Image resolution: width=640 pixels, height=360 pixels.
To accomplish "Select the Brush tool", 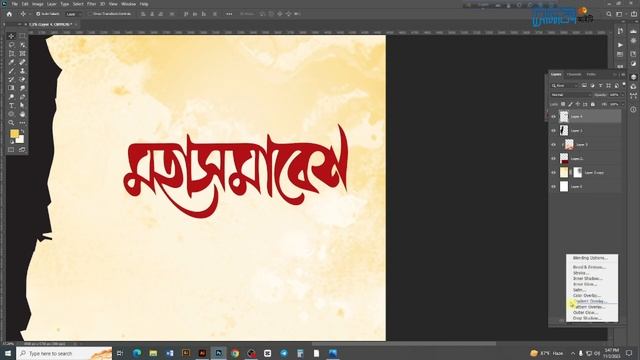I will click(11, 71).
